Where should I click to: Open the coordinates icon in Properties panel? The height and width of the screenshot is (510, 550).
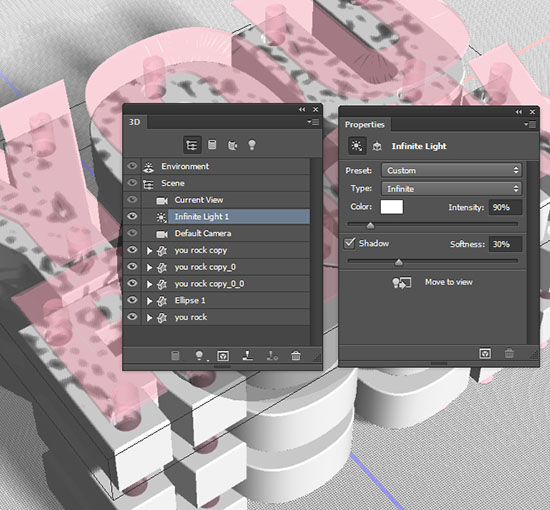click(x=377, y=146)
